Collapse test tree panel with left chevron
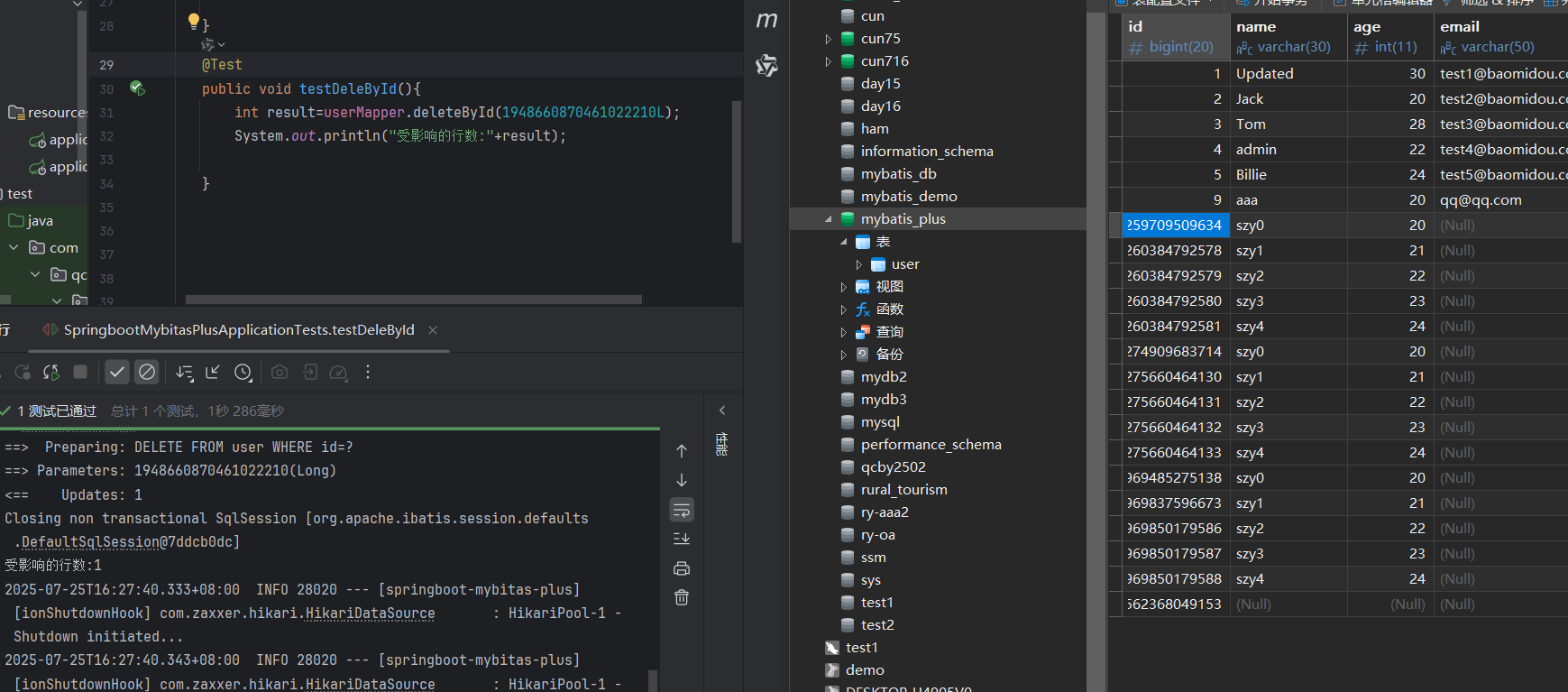 (x=722, y=411)
